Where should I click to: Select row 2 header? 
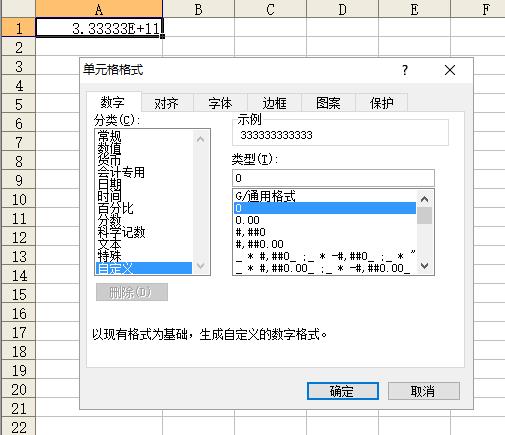click(19, 47)
